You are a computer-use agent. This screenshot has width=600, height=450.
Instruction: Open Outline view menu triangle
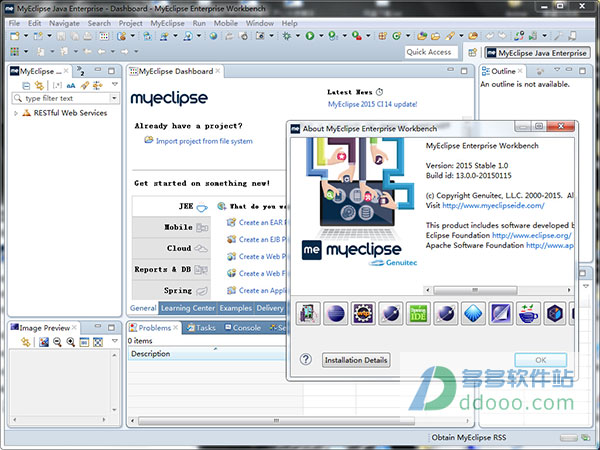[557, 70]
